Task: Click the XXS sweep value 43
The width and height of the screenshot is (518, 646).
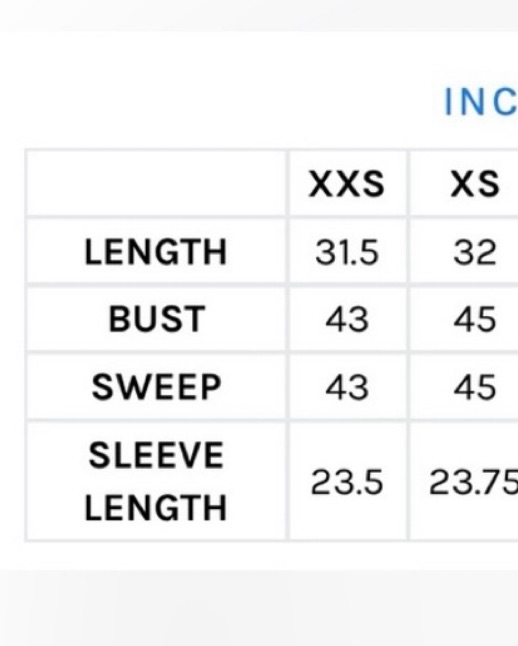Action: 347,387
